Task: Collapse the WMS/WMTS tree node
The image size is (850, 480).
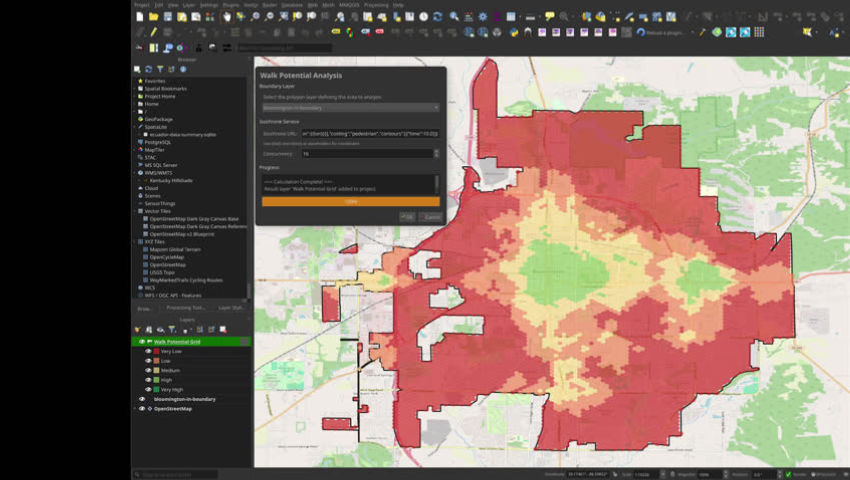Action: pos(135,172)
